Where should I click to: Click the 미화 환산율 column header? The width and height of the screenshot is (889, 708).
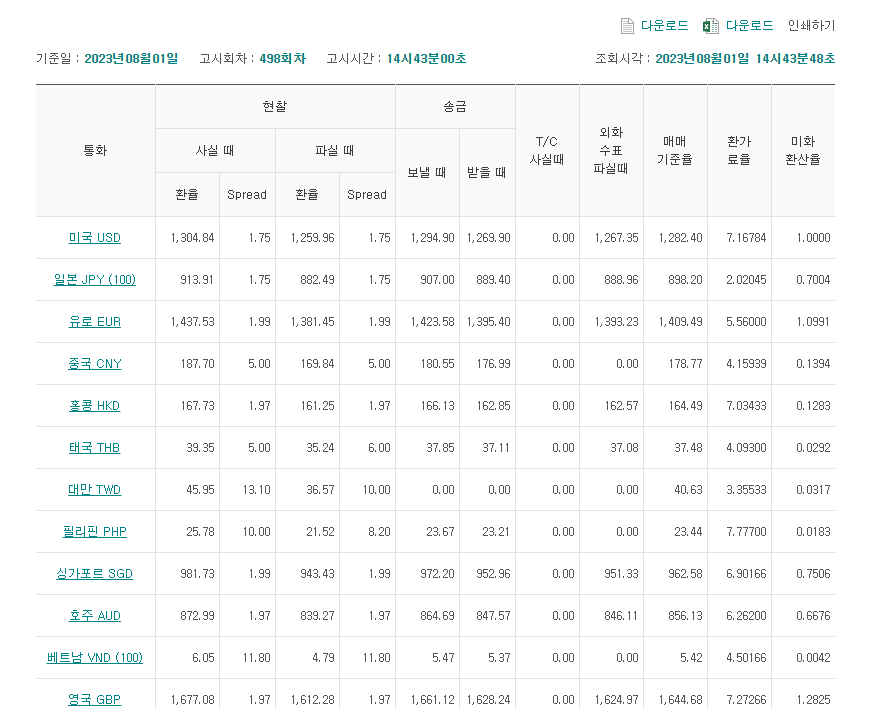[x=803, y=150]
